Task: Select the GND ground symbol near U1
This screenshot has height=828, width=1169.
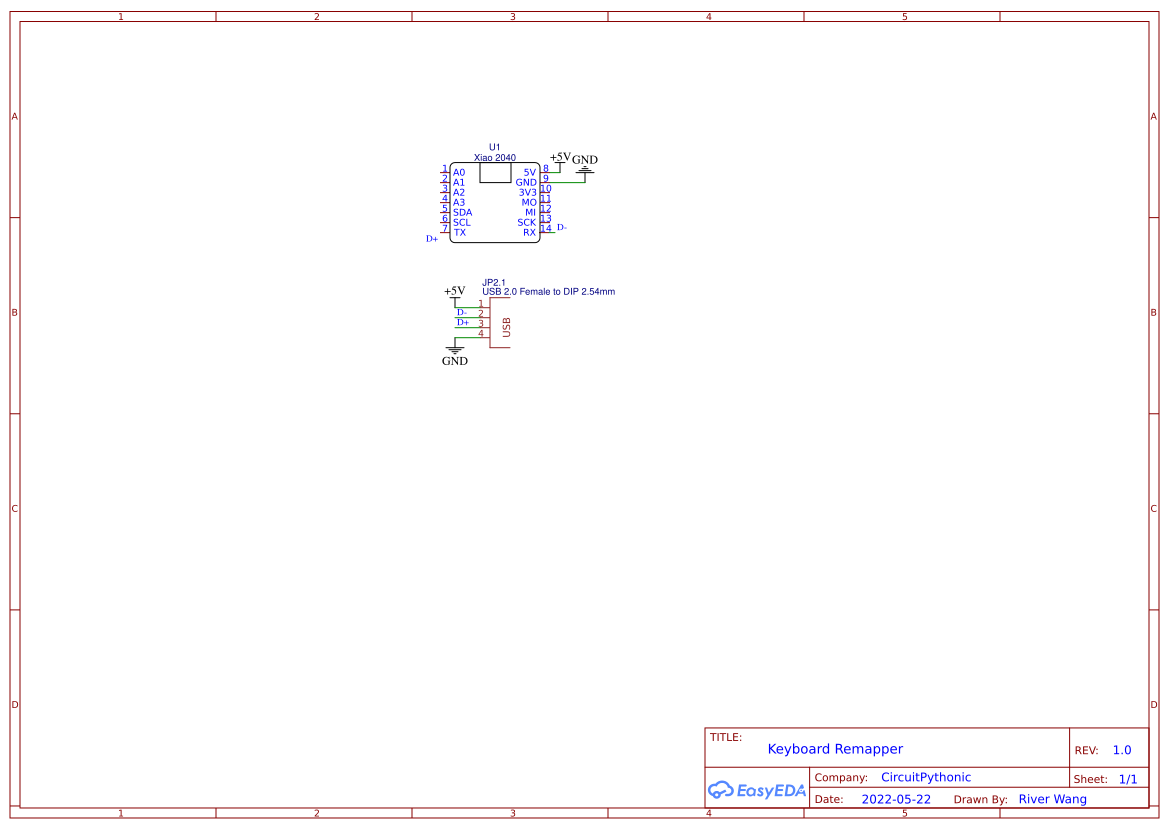Action: pos(584,171)
